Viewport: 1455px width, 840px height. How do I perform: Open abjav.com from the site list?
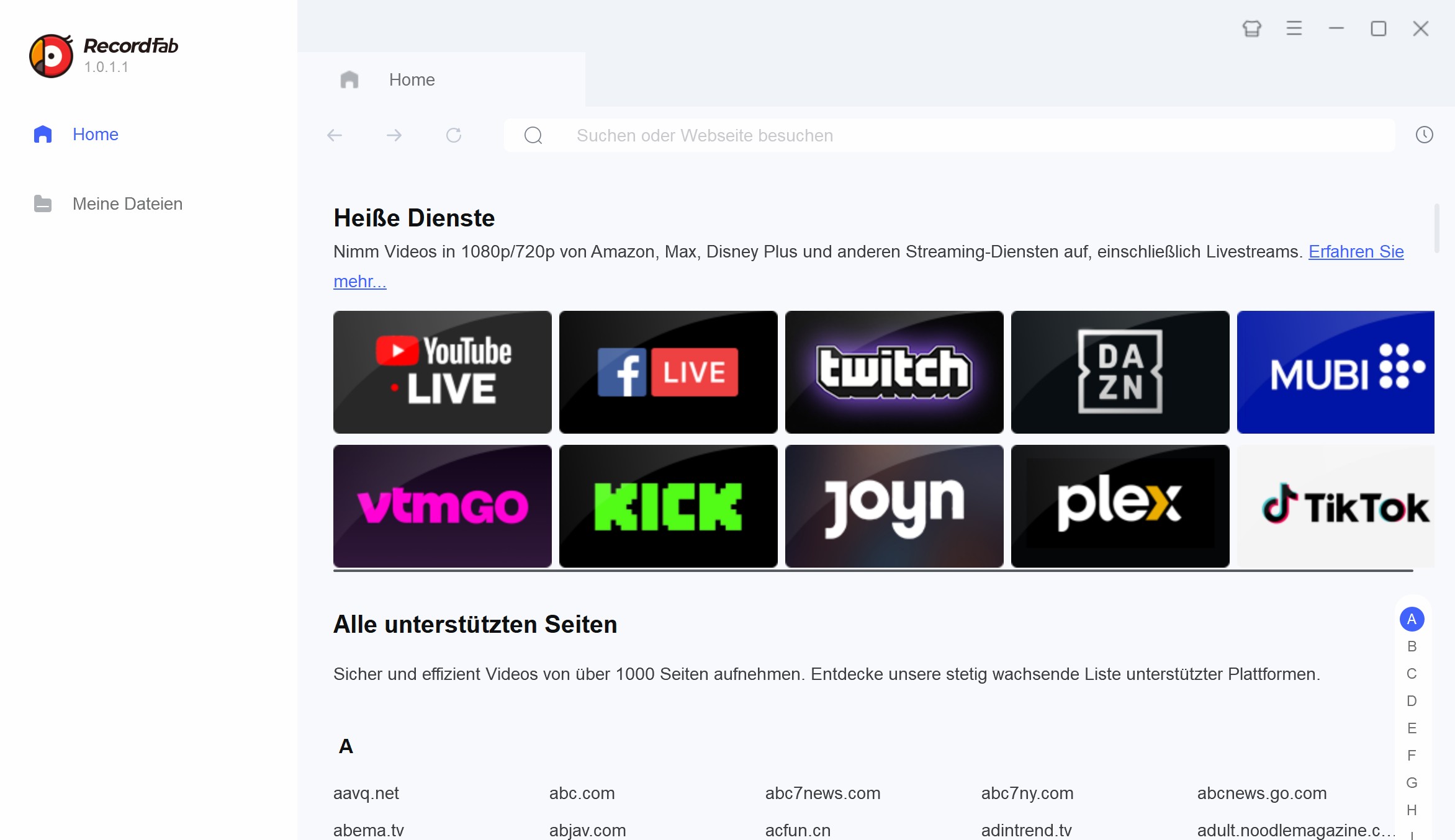tap(587, 830)
